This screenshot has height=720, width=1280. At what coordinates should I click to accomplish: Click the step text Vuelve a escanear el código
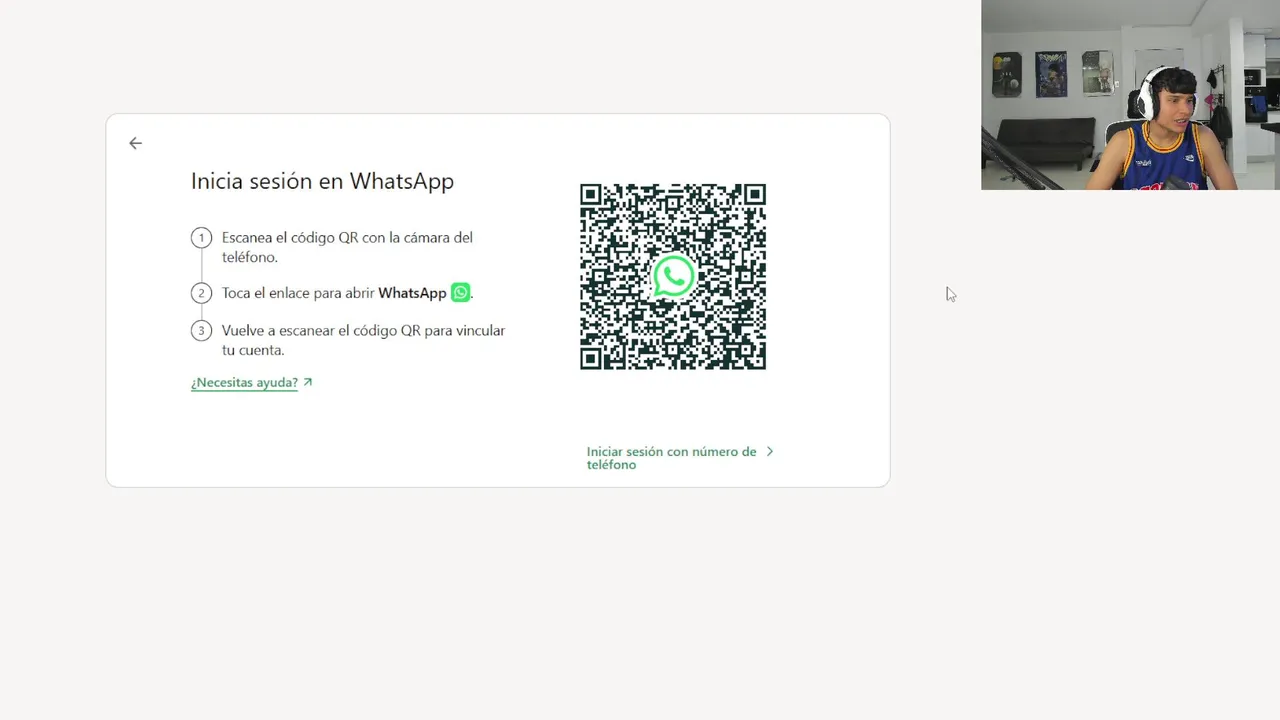click(363, 340)
